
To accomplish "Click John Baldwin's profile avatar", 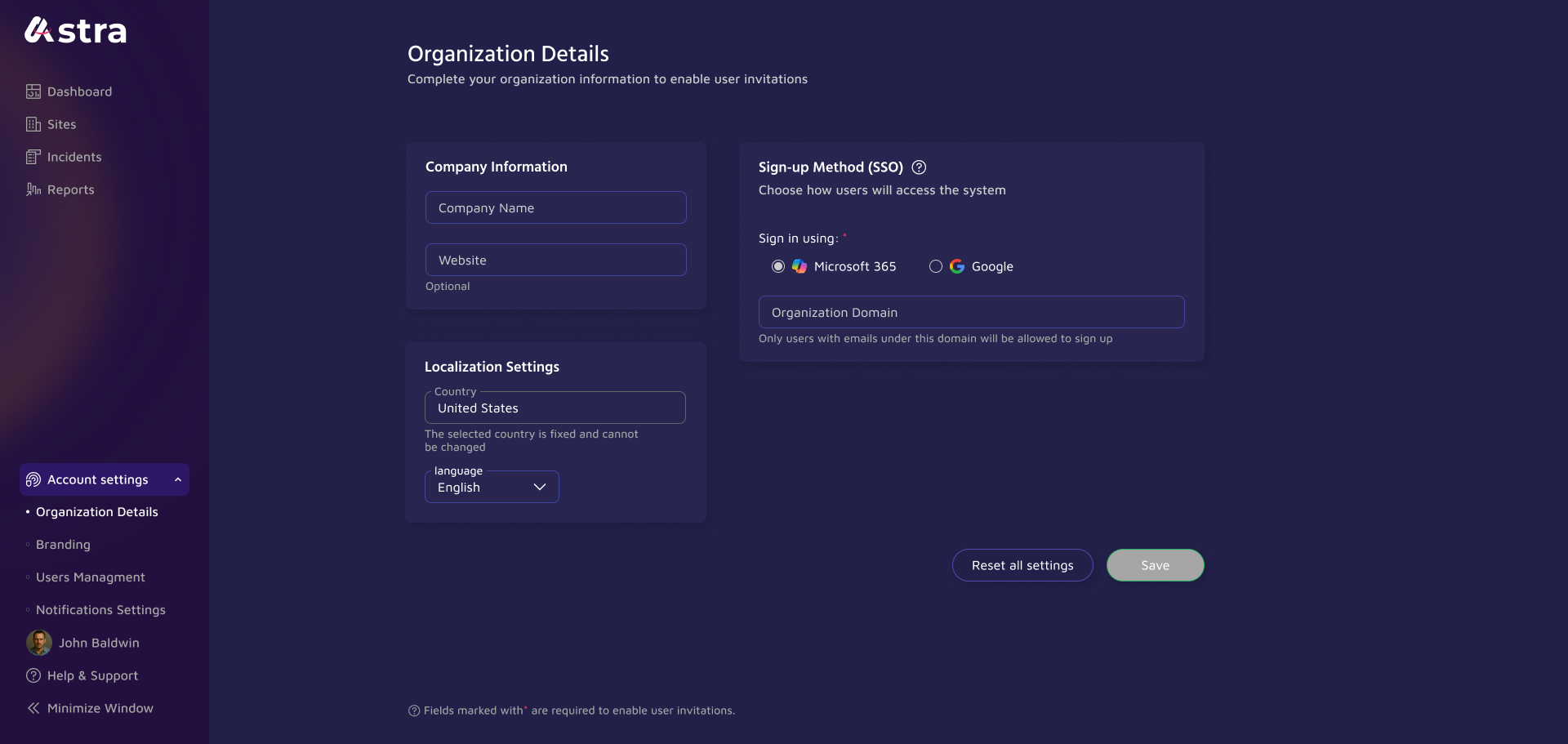I will tap(38, 643).
